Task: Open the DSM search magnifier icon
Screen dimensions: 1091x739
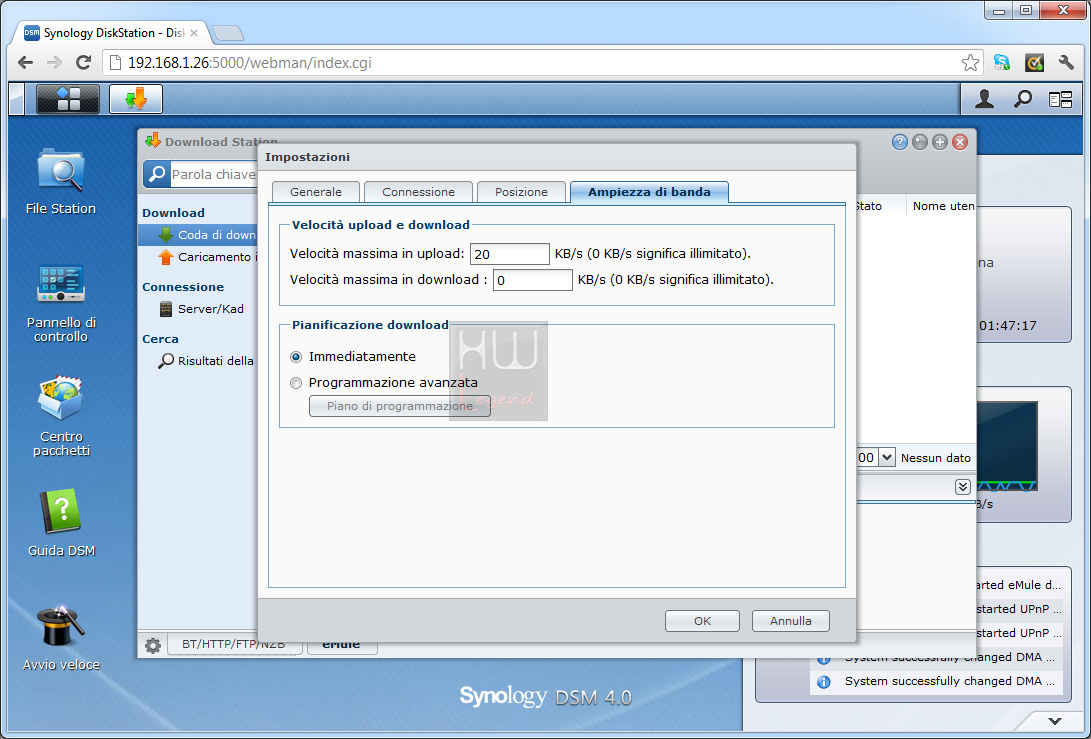Action: click(1022, 100)
